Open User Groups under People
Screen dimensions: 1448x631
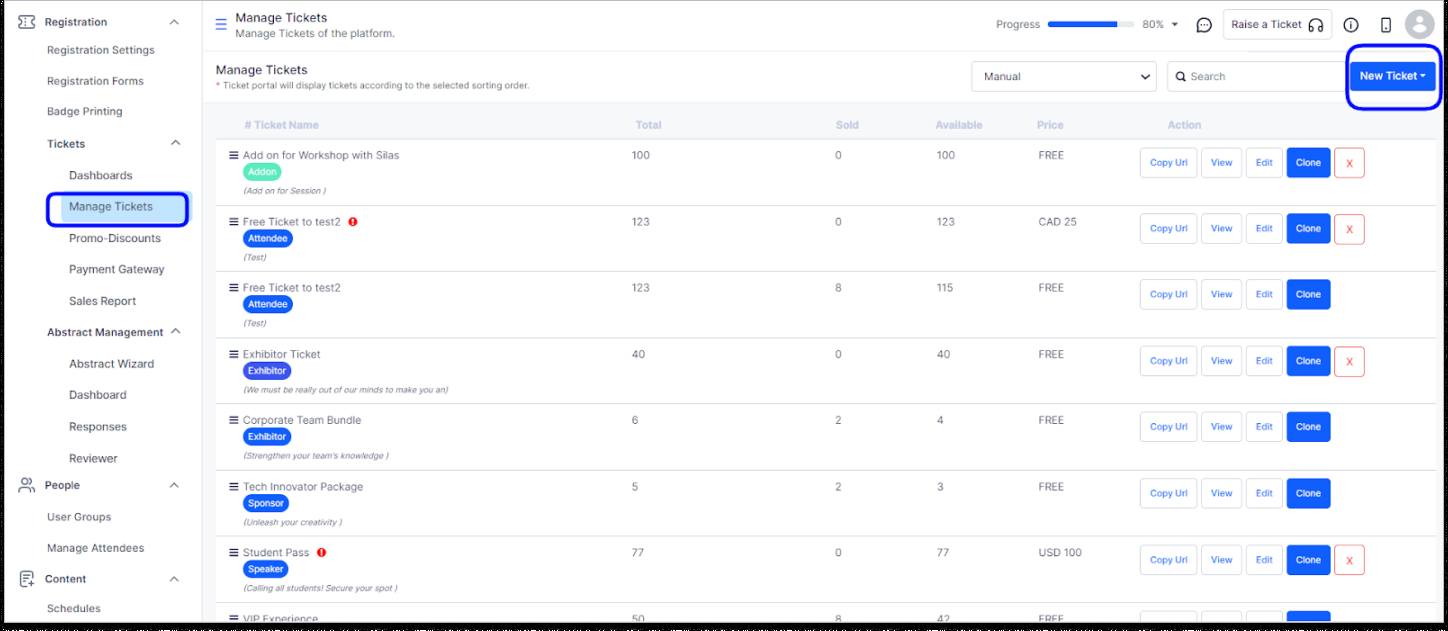pyautogui.click(x=79, y=517)
